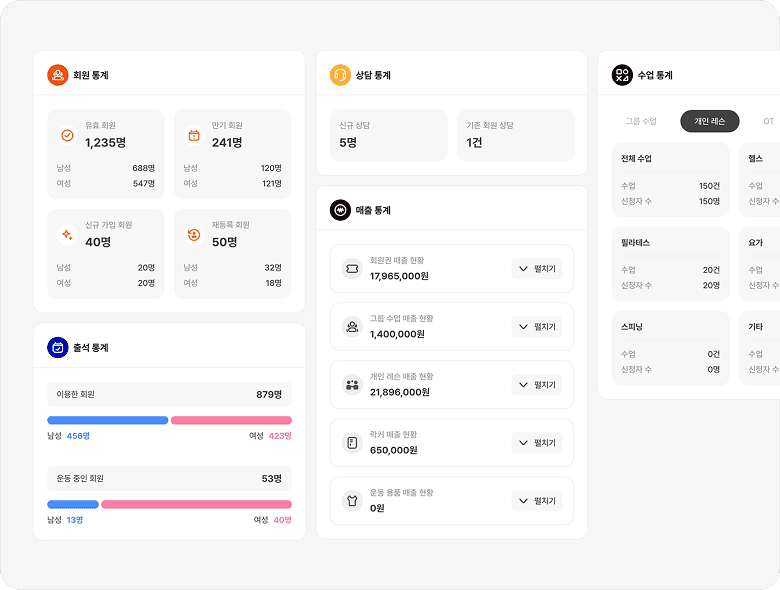Screen dimensions: 780x590
Task: Switch to the 그룹 수업 tab
Action: pyautogui.click(x=641, y=121)
